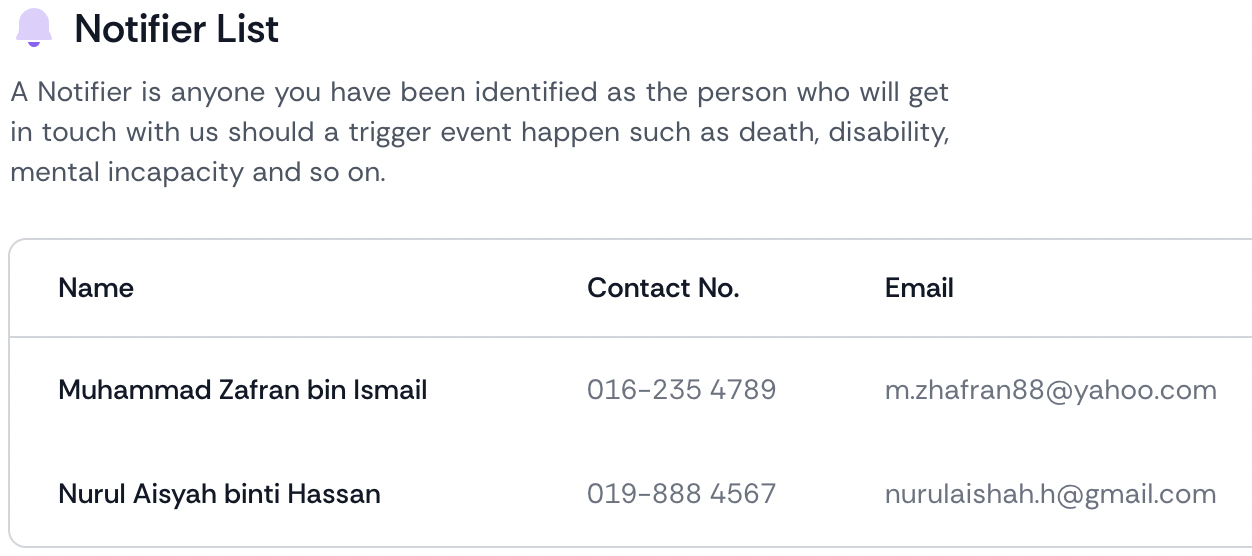Select the second notifier row
The height and width of the screenshot is (556, 1252).
coord(631,494)
